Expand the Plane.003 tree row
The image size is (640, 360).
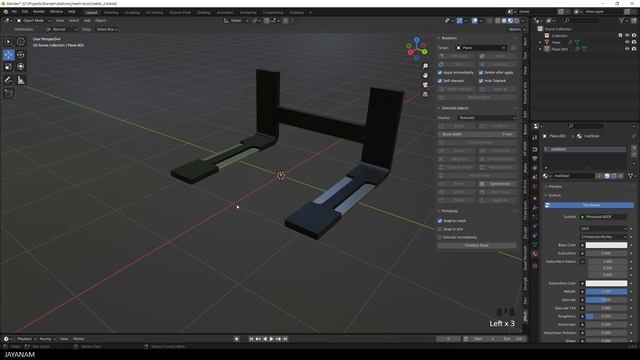pos(540,49)
